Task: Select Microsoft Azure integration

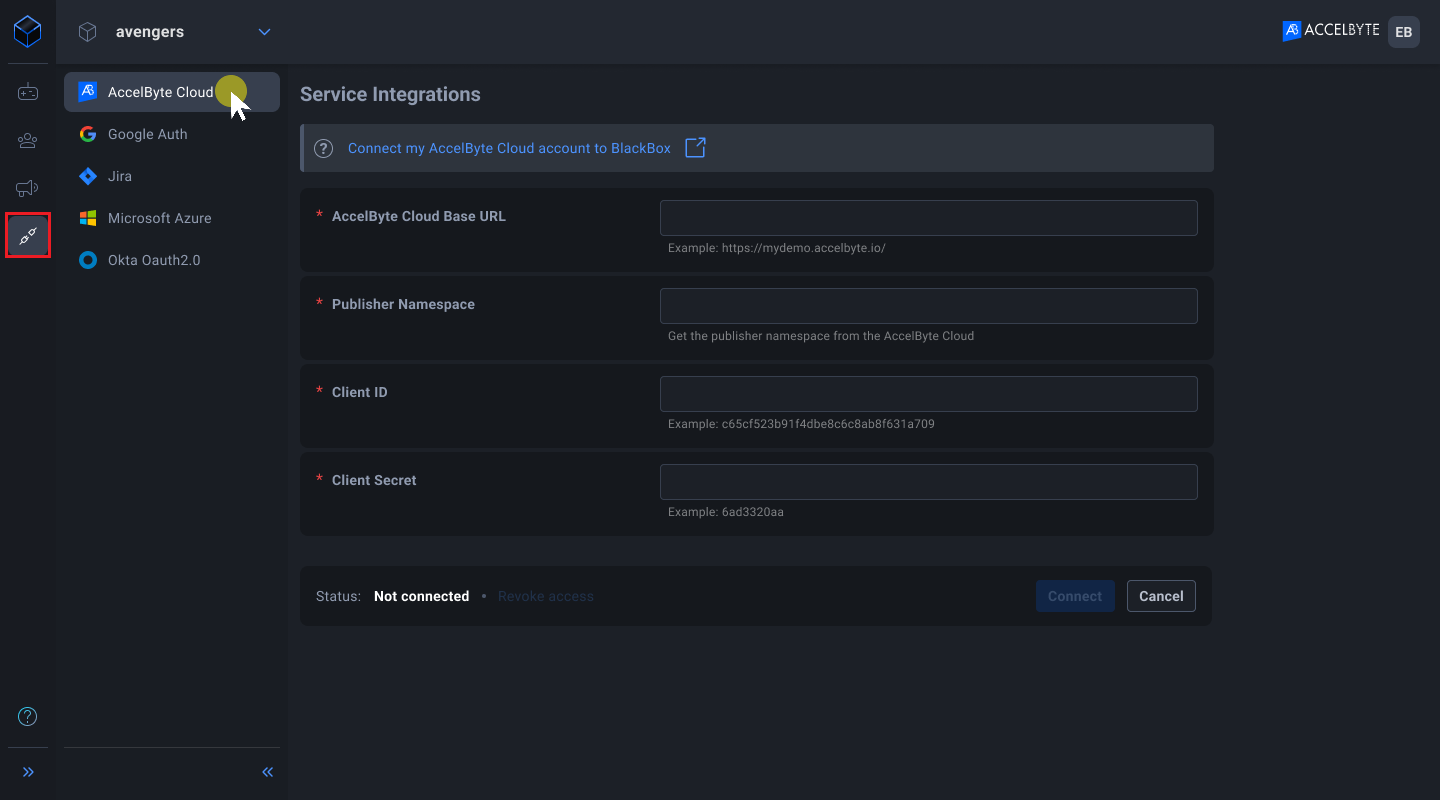Action: tap(172, 218)
